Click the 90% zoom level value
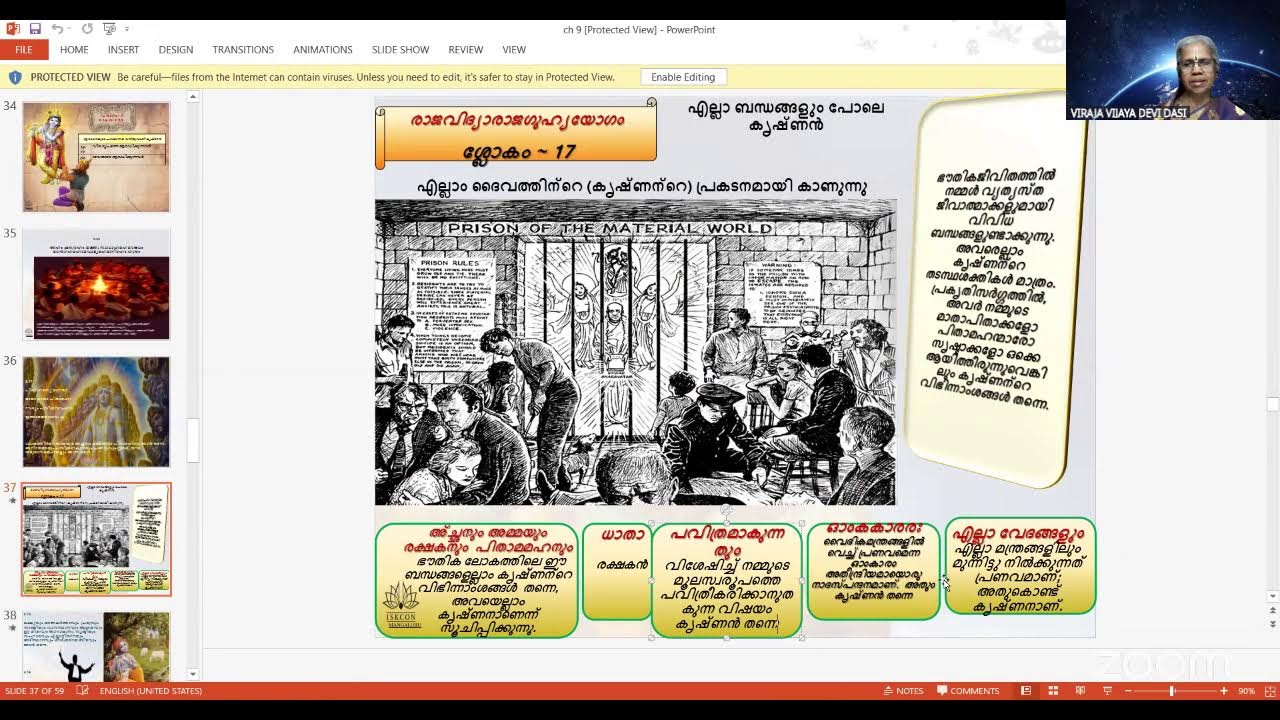Viewport: 1280px width, 720px height. 1246,691
